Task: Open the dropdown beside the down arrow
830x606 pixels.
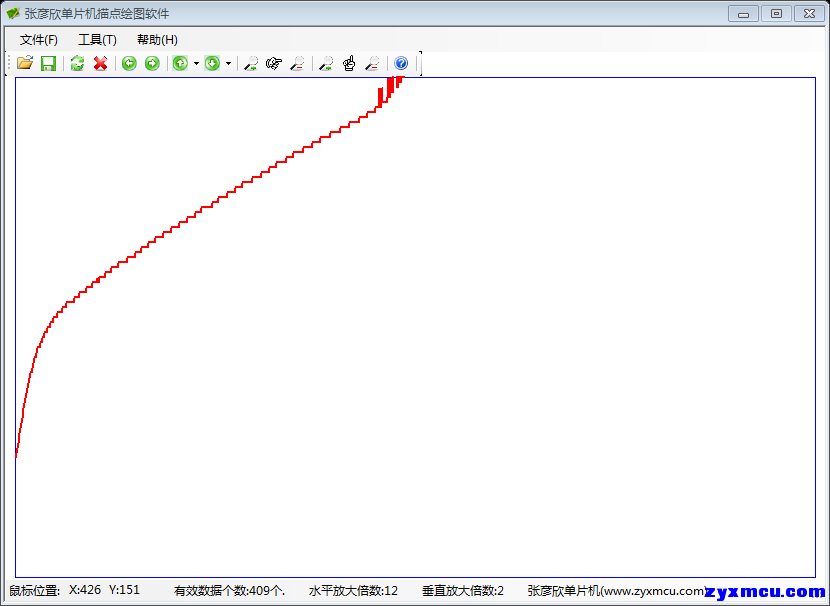Action: coord(228,64)
